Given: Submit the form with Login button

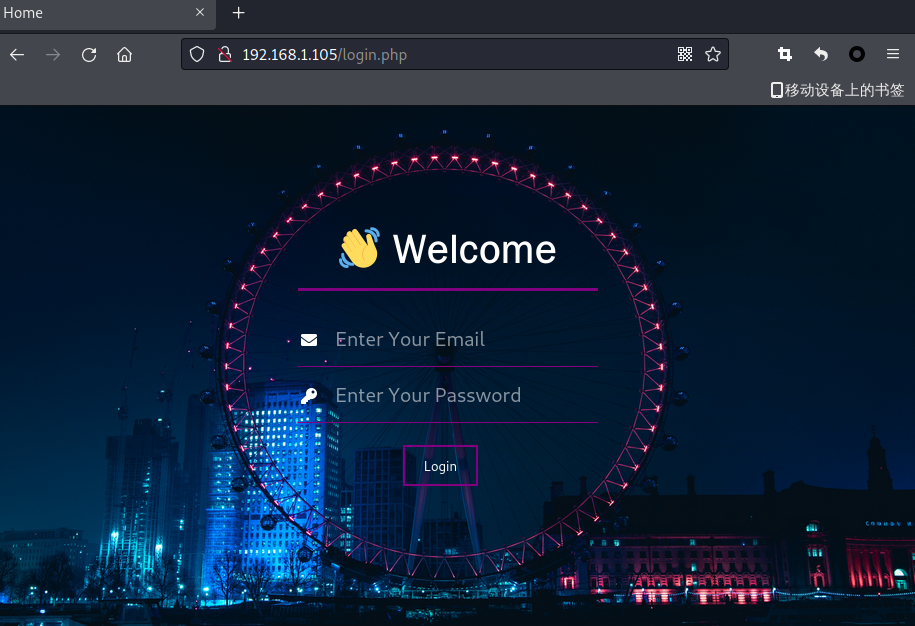Looking at the screenshot, I should (441, 466).
